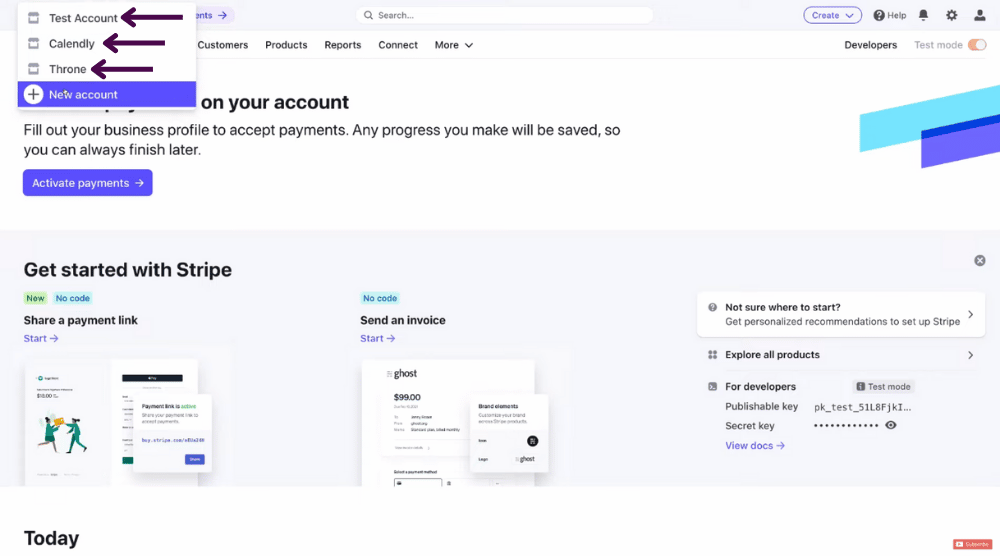Open the View docs link

point(754,446)
